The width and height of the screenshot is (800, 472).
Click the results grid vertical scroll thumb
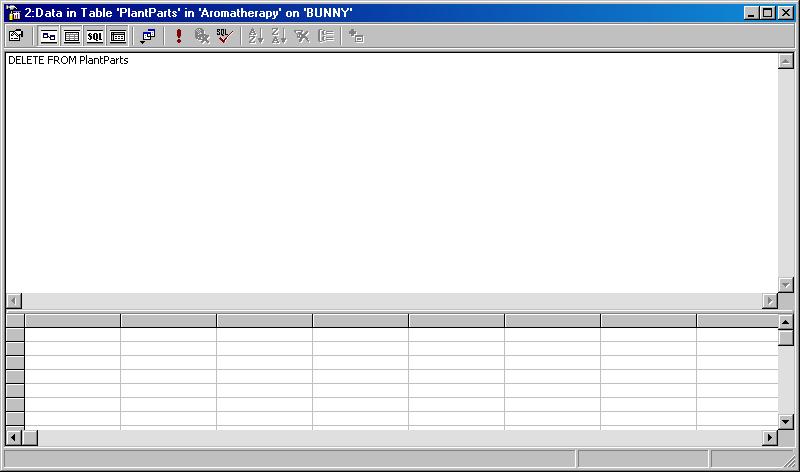click(x=786, y=338)
